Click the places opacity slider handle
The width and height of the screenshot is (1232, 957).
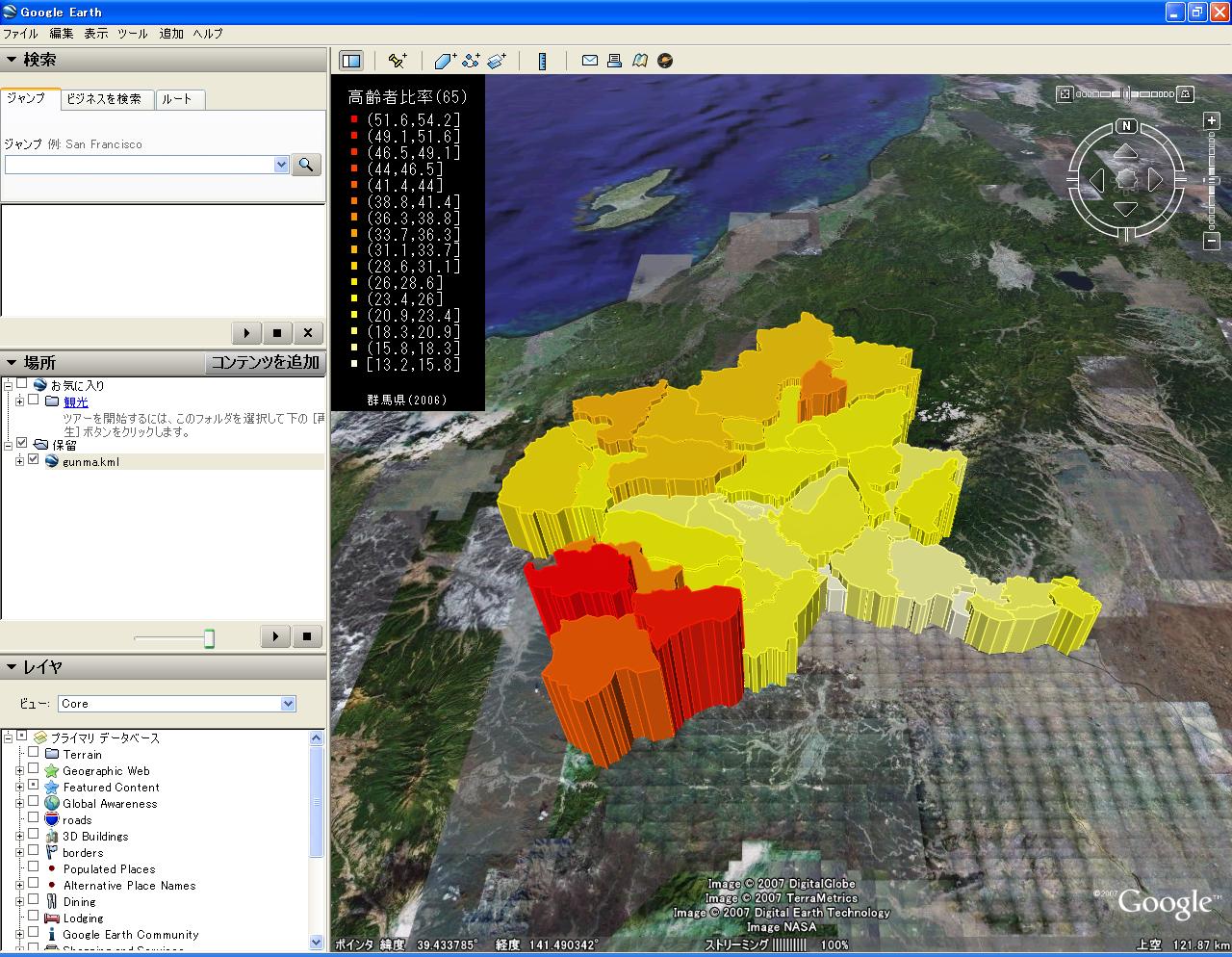tap(209, 638)
